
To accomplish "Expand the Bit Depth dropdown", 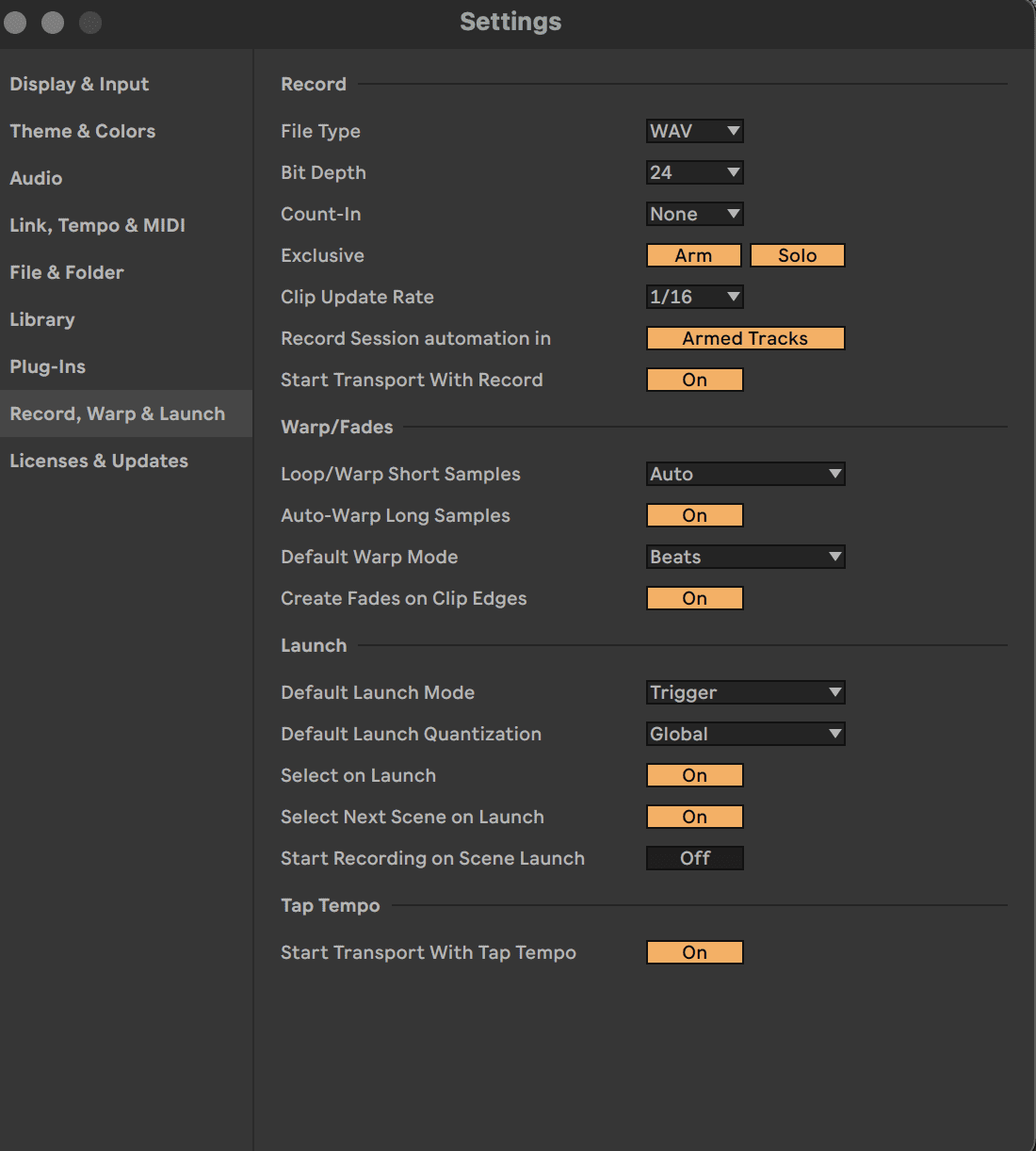I will [694, 172].
